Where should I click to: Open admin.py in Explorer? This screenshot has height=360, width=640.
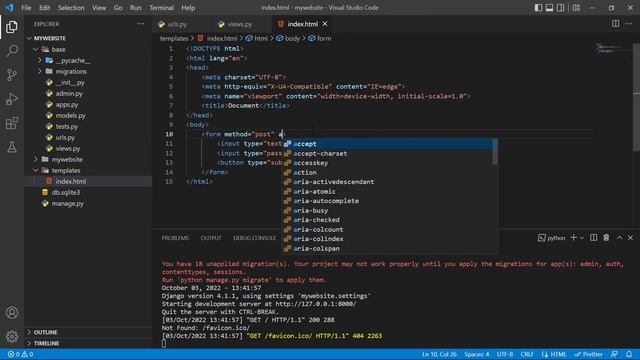pyautogui.click(x=69, y=93)
